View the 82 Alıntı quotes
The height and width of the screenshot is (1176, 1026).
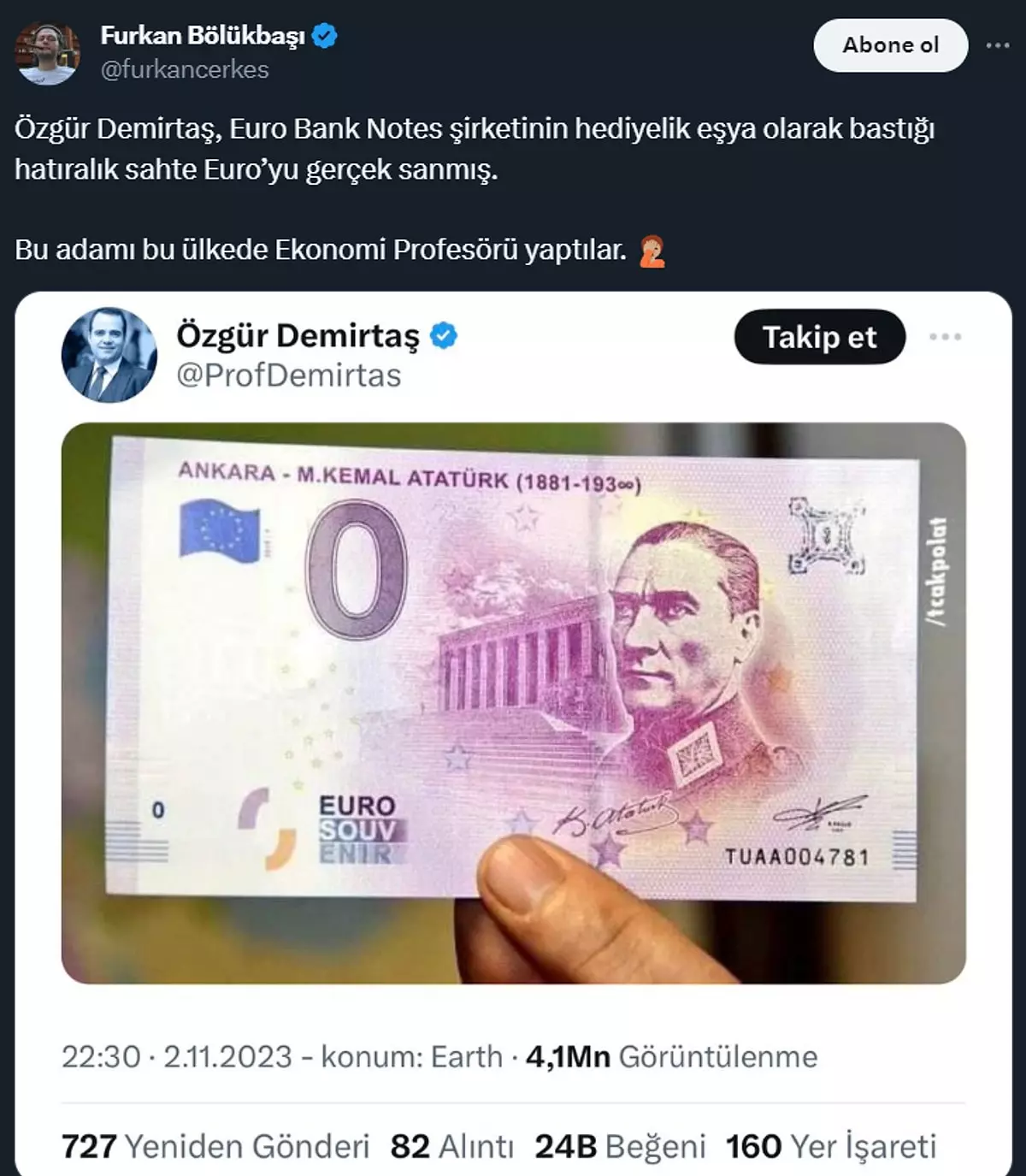click(x=452, y=1146)
